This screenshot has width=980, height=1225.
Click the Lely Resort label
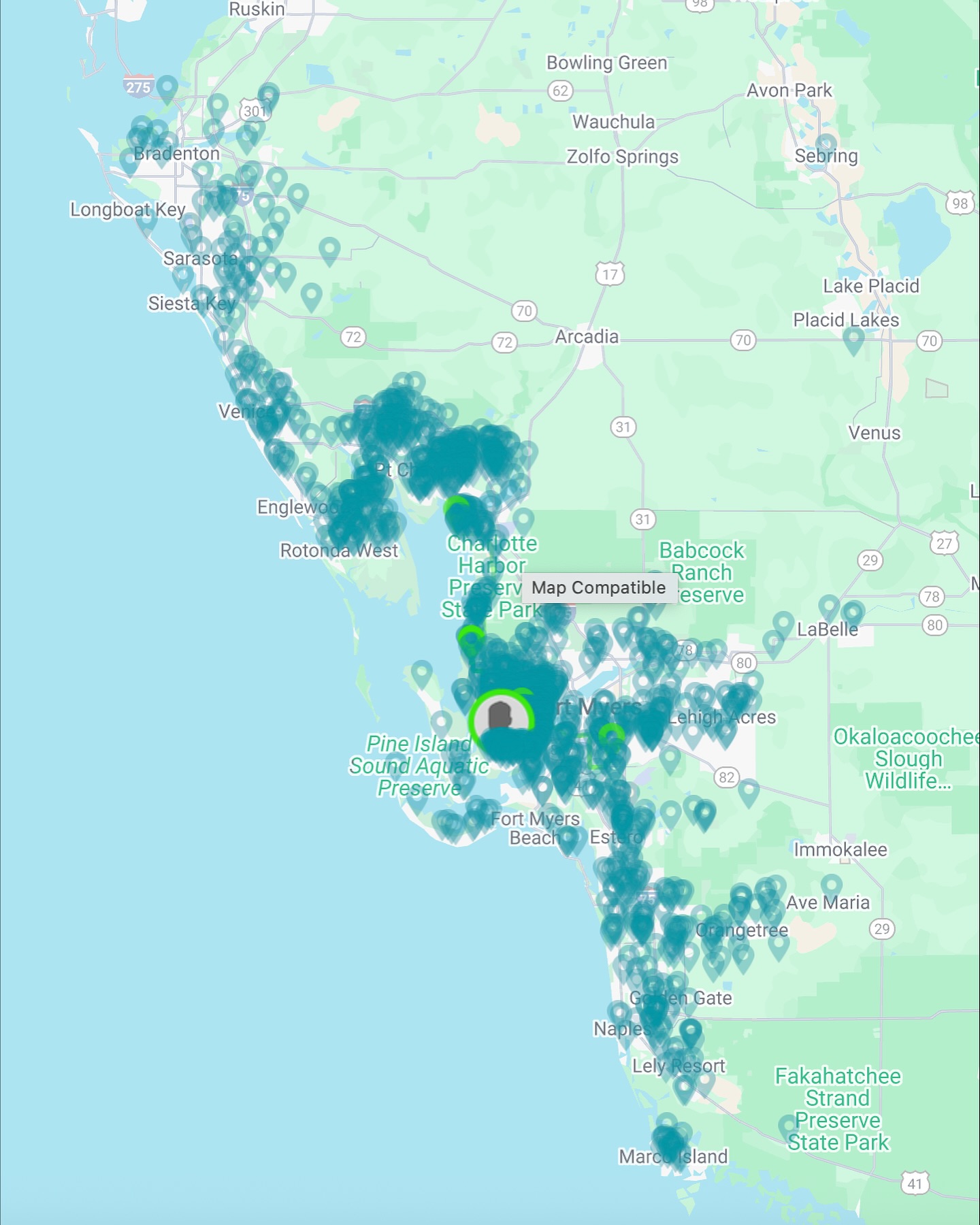(x=679, y=1066)
